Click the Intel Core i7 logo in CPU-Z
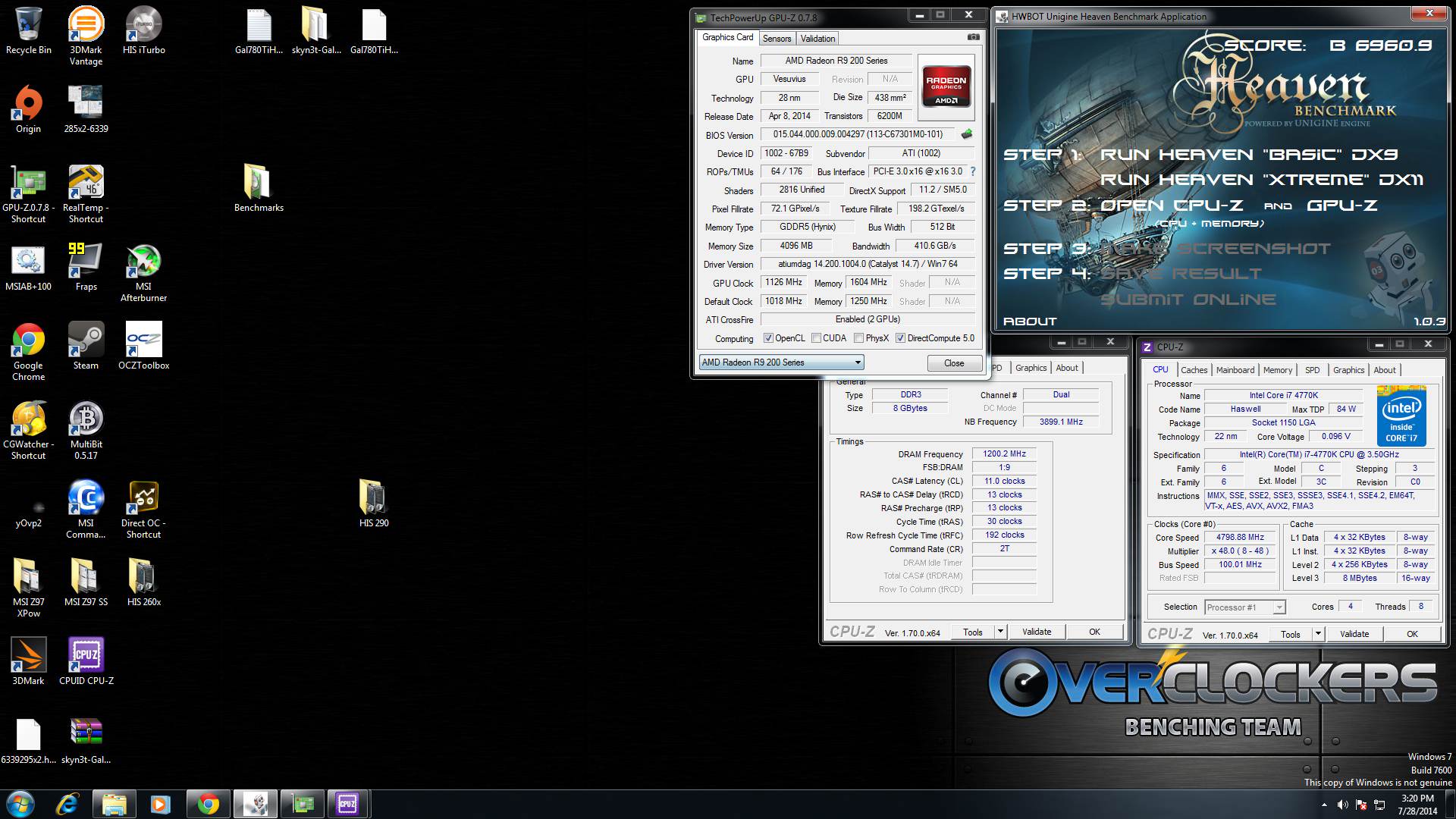 (1401, 416)
